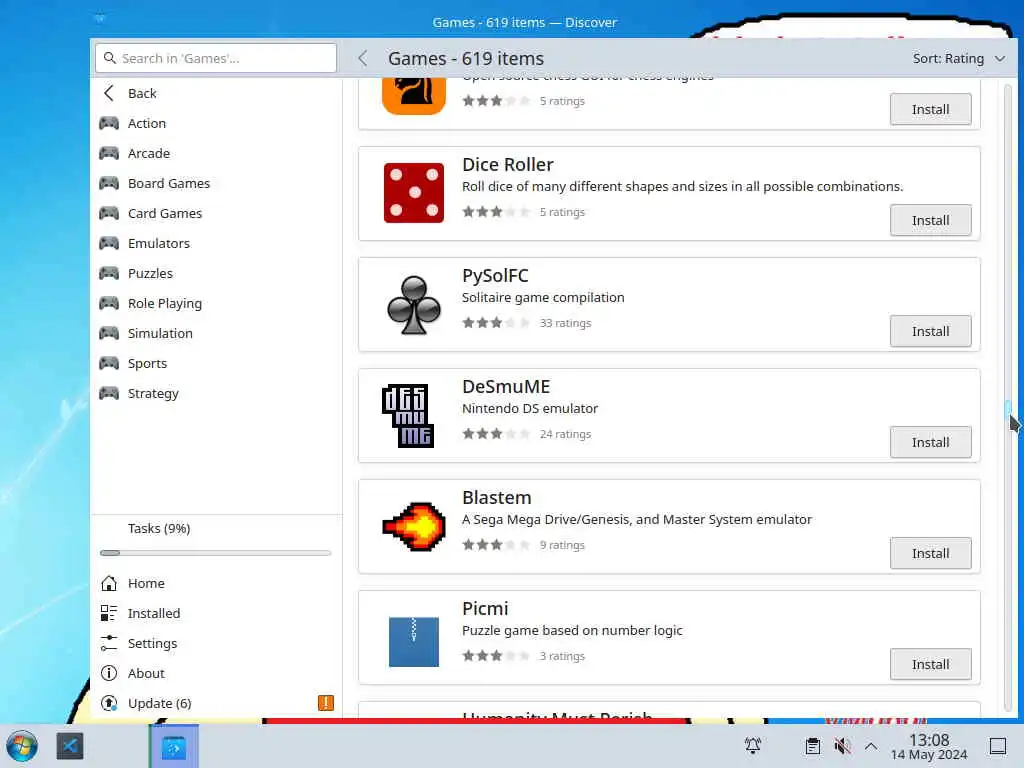Click the Home house icon
Image resolution: width=1024 pixels, height=768 pixels.
tap(109, 583)
